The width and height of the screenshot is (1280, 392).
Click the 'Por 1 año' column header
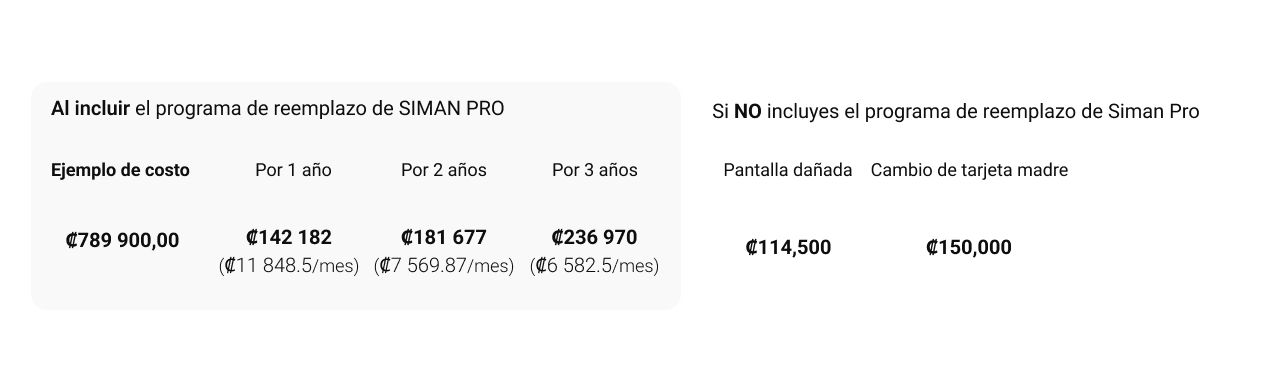point(293,170)
